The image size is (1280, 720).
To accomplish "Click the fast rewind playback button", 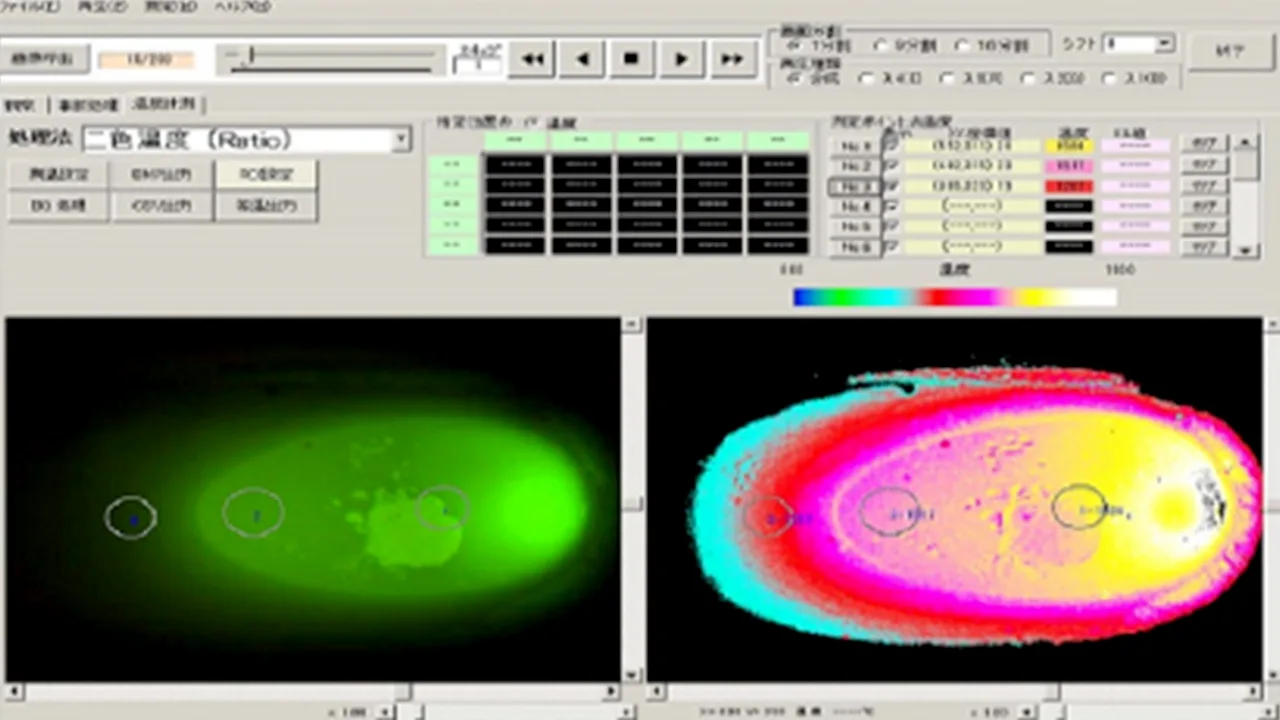I will [x=532, y=59].
